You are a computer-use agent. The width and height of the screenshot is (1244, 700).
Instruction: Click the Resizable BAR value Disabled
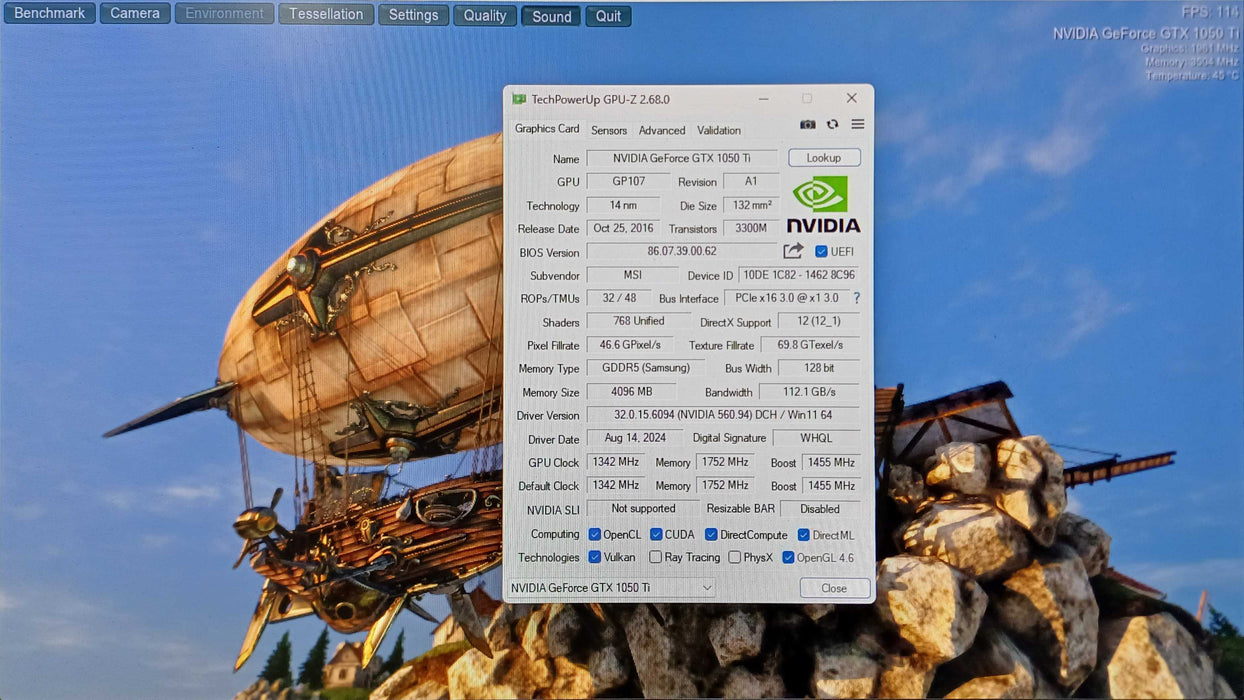click(x=820, y=508)
